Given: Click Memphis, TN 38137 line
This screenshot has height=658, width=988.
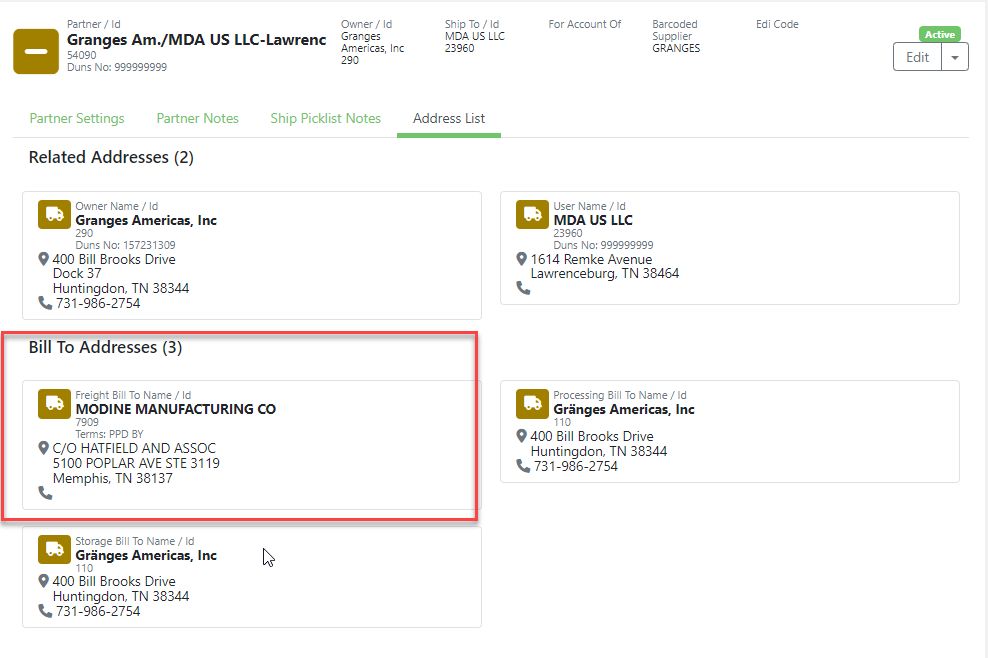Looking at the screenshot, I should (113, 478).
